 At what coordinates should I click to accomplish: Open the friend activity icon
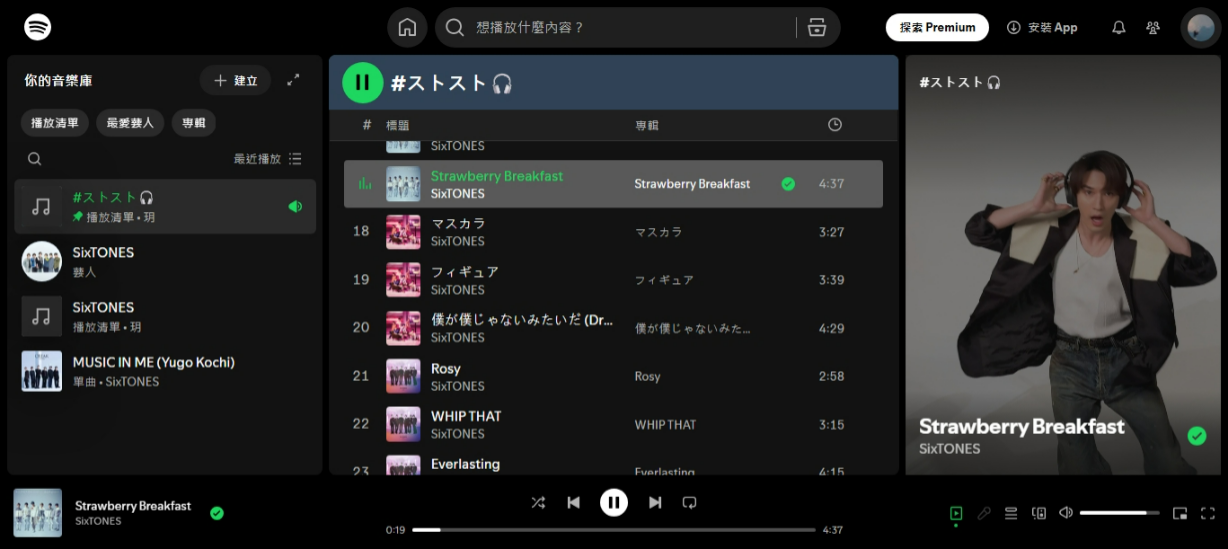1153,28
